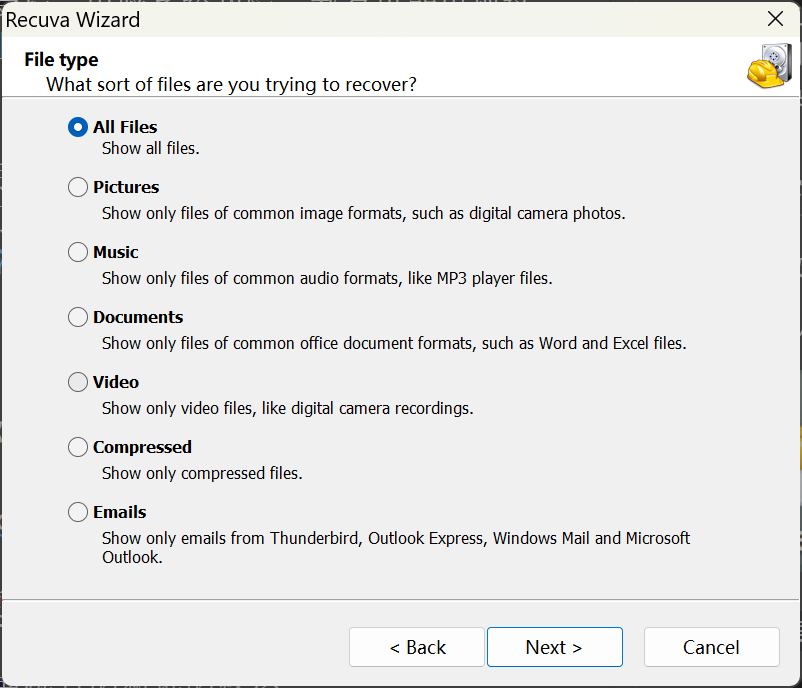Click the Next > button

[554, 647]
